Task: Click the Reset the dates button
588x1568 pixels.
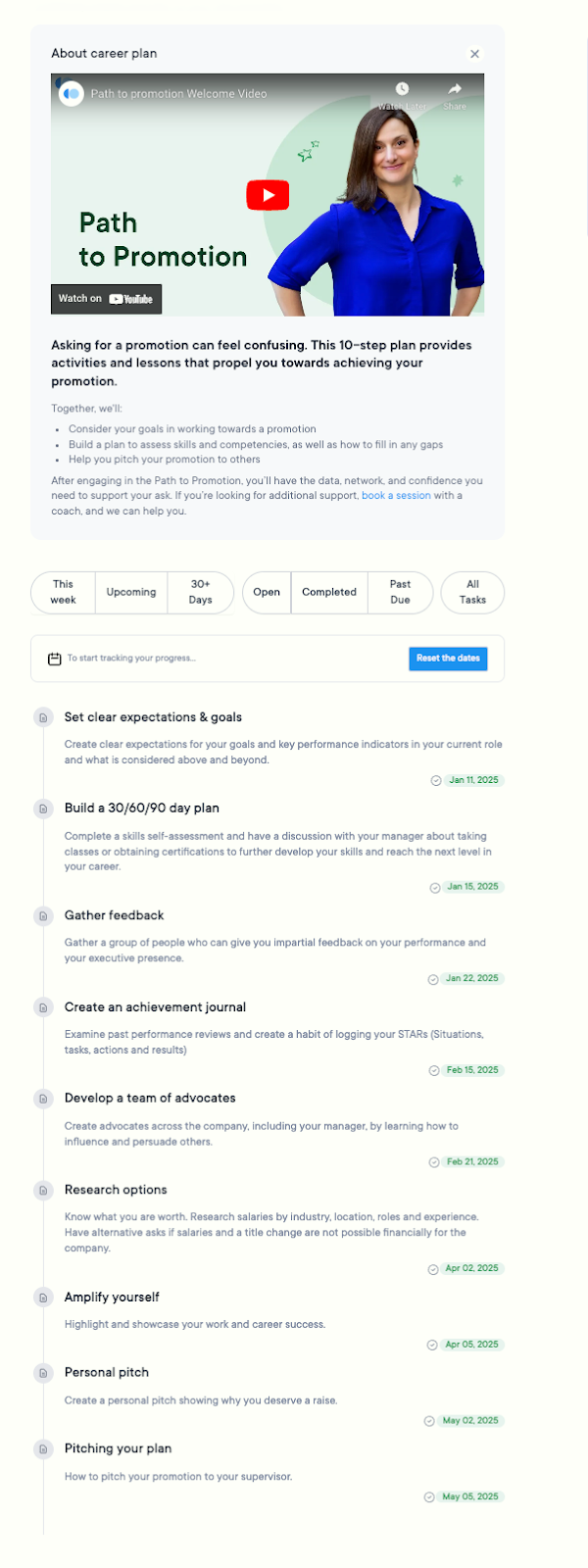Action: (x=448, y=659)
